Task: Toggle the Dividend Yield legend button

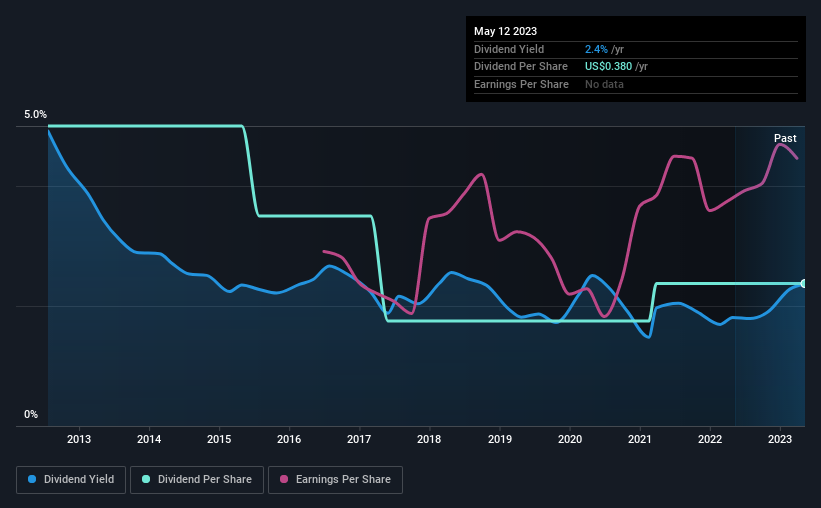Action: pyautogui.click(x=71, y=480)
